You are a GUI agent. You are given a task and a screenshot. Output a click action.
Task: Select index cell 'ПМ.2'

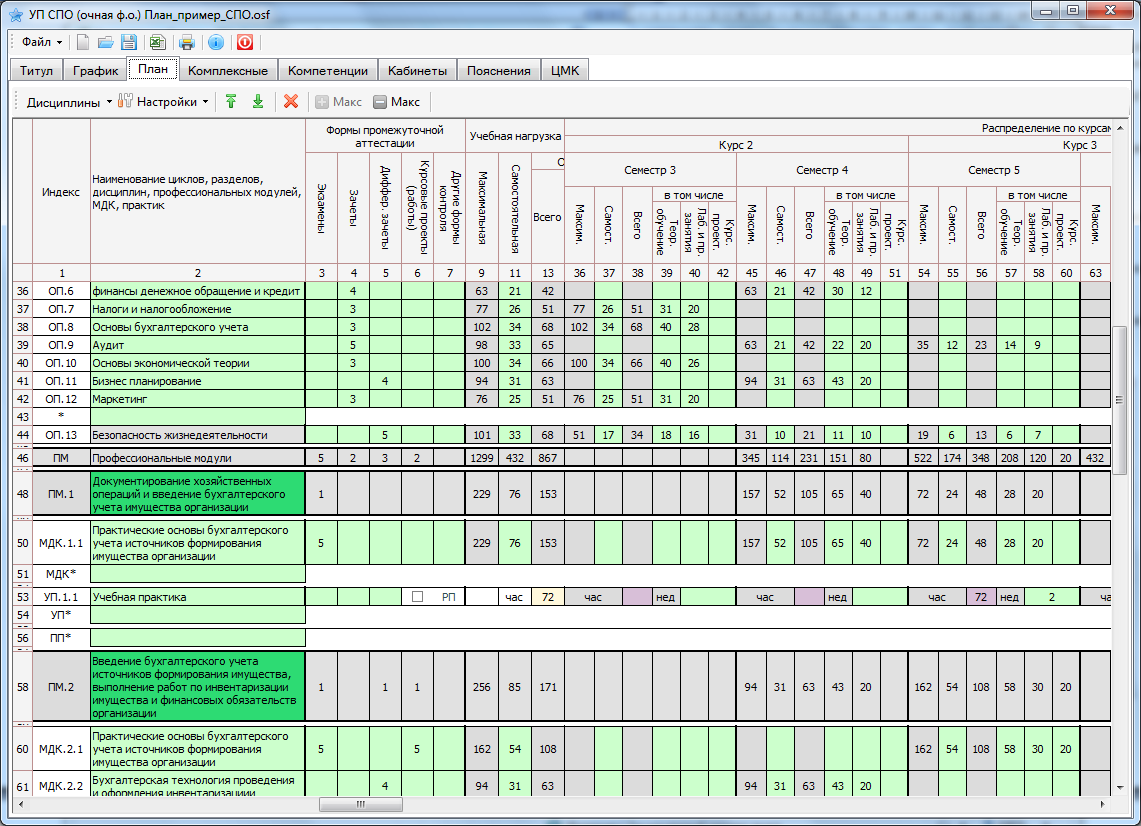click(61, 687)
